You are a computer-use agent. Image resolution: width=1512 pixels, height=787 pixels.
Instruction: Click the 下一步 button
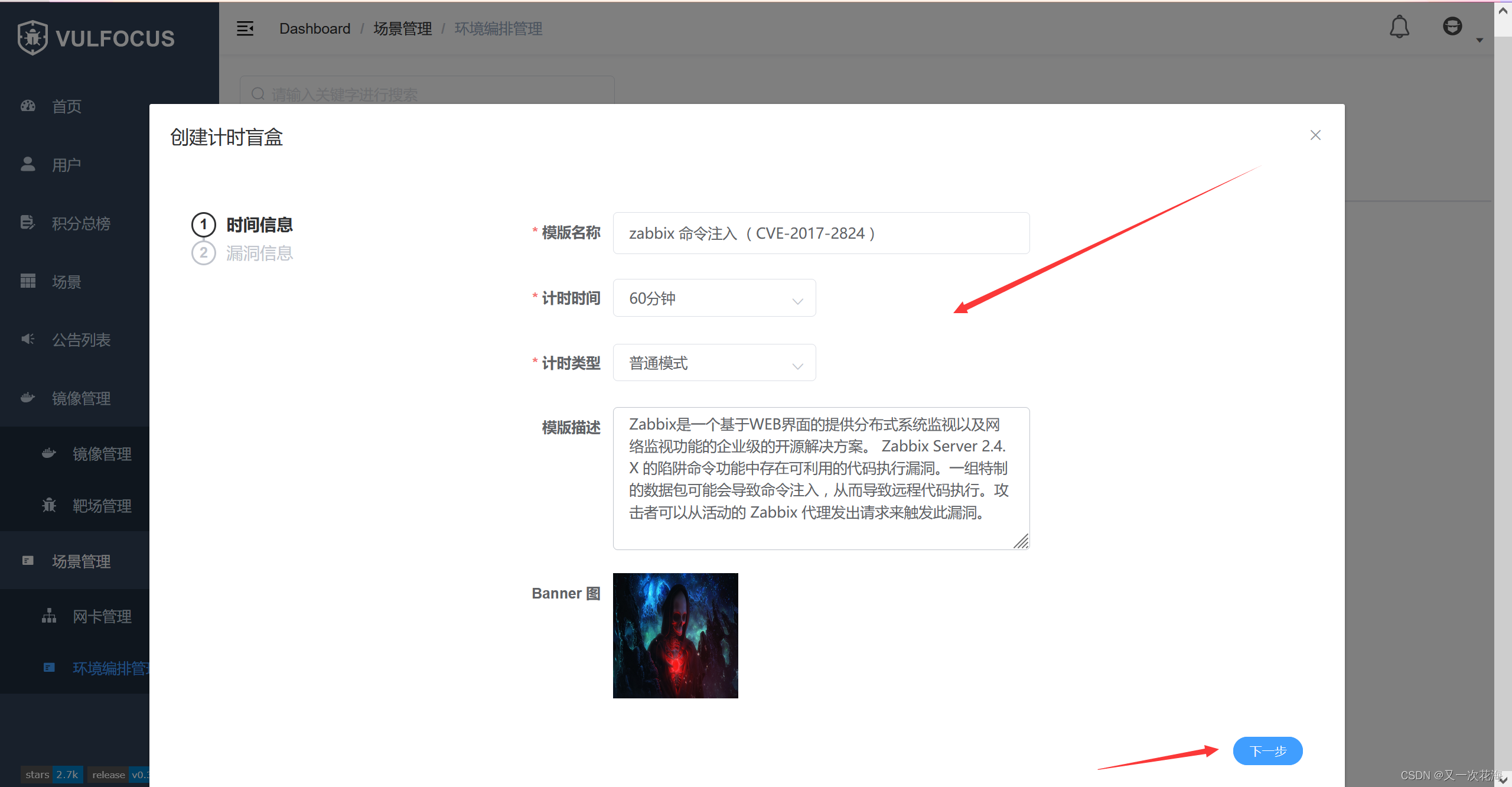tap(1267, 751)
